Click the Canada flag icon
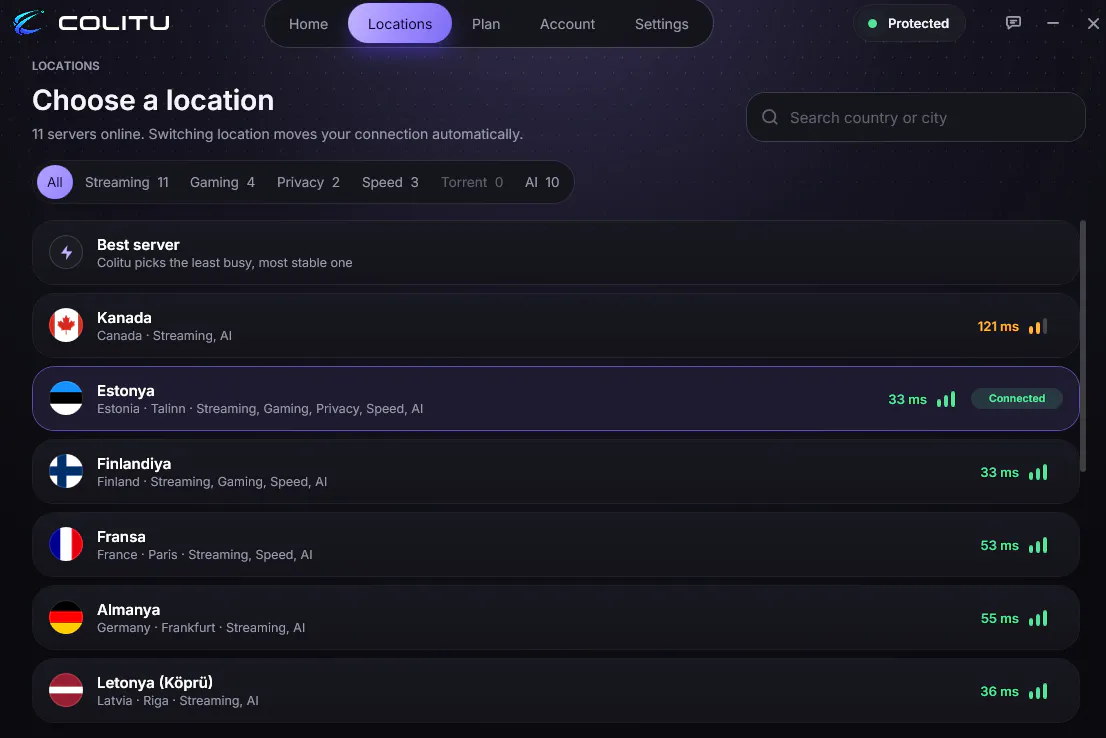 tap(66, 325)
